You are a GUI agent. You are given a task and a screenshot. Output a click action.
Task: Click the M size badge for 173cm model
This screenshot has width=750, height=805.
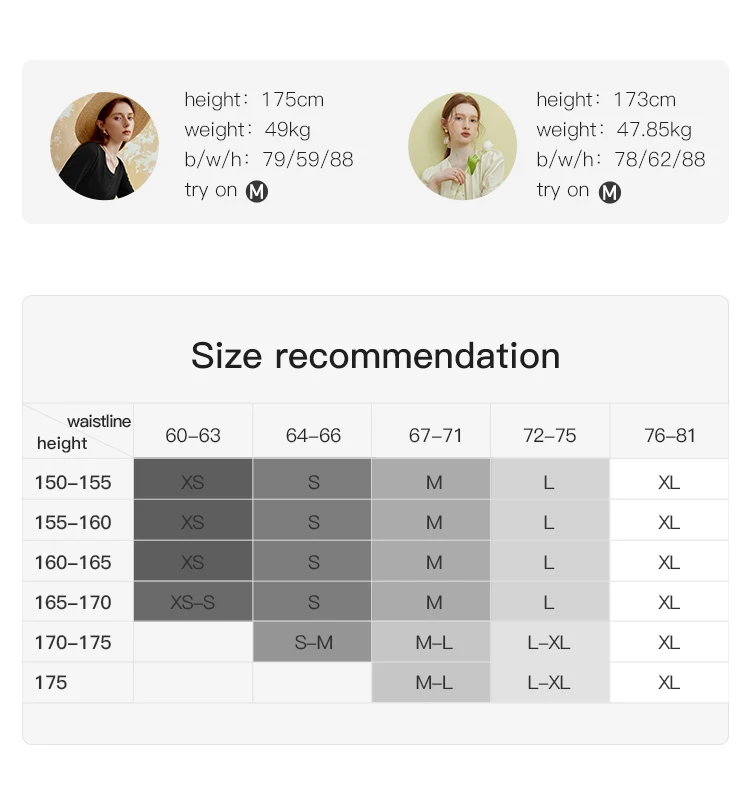tap(609, 192)
